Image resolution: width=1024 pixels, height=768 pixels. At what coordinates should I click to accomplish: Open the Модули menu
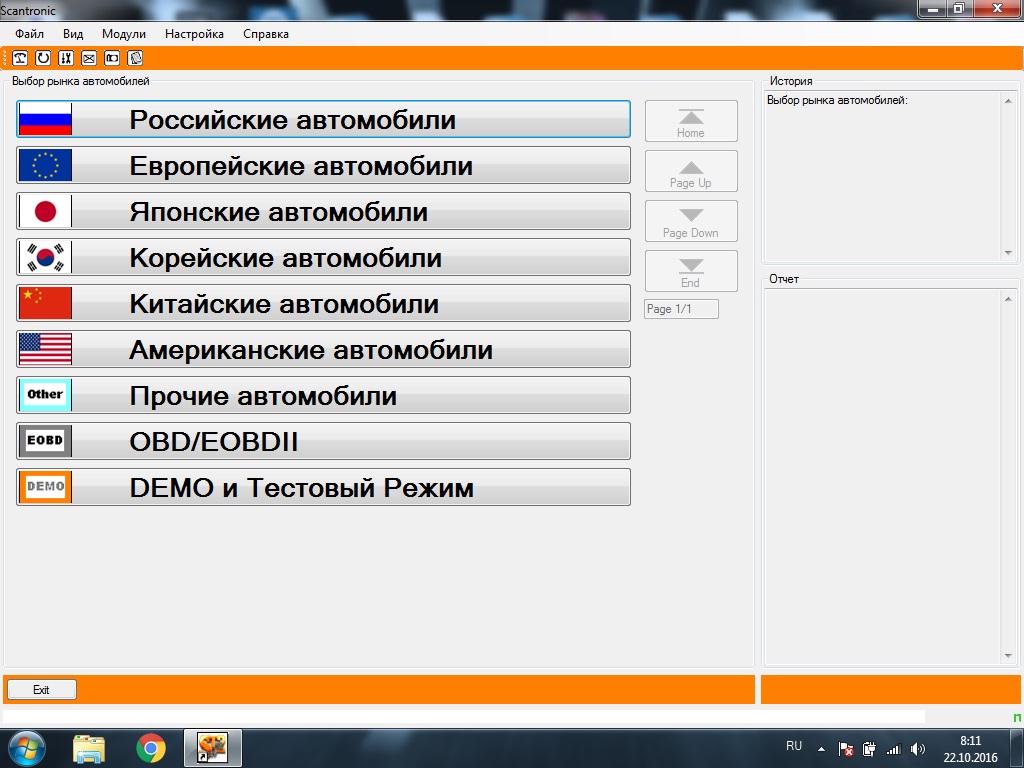pyautogui.click(x=123, y=34)
